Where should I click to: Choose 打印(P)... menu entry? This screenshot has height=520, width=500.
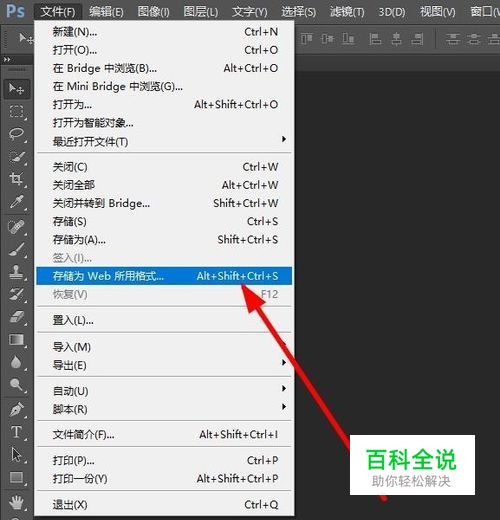click(x=164, y=461)
